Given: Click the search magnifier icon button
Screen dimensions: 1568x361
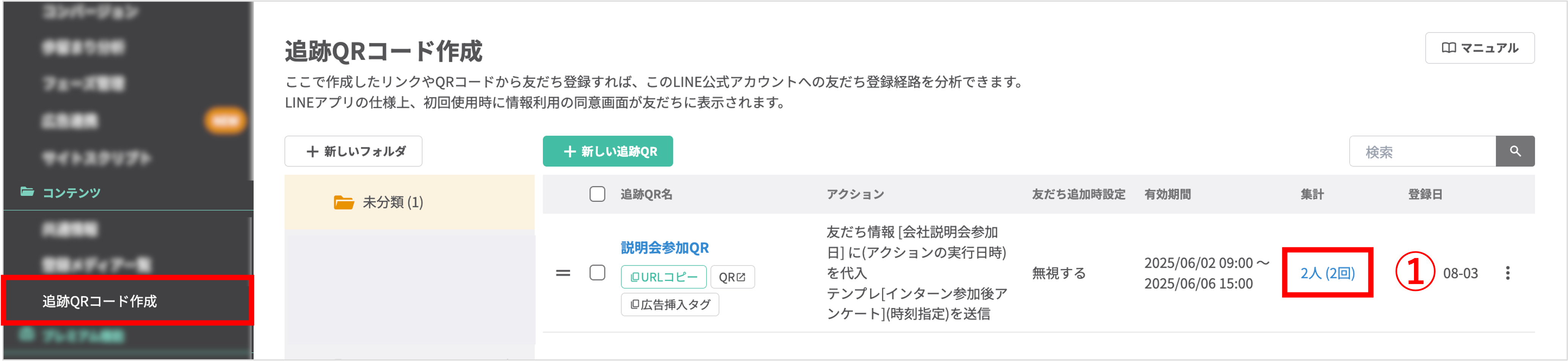Looking at the screenshot, I should pyautogui.click(x=1515, y=151).
